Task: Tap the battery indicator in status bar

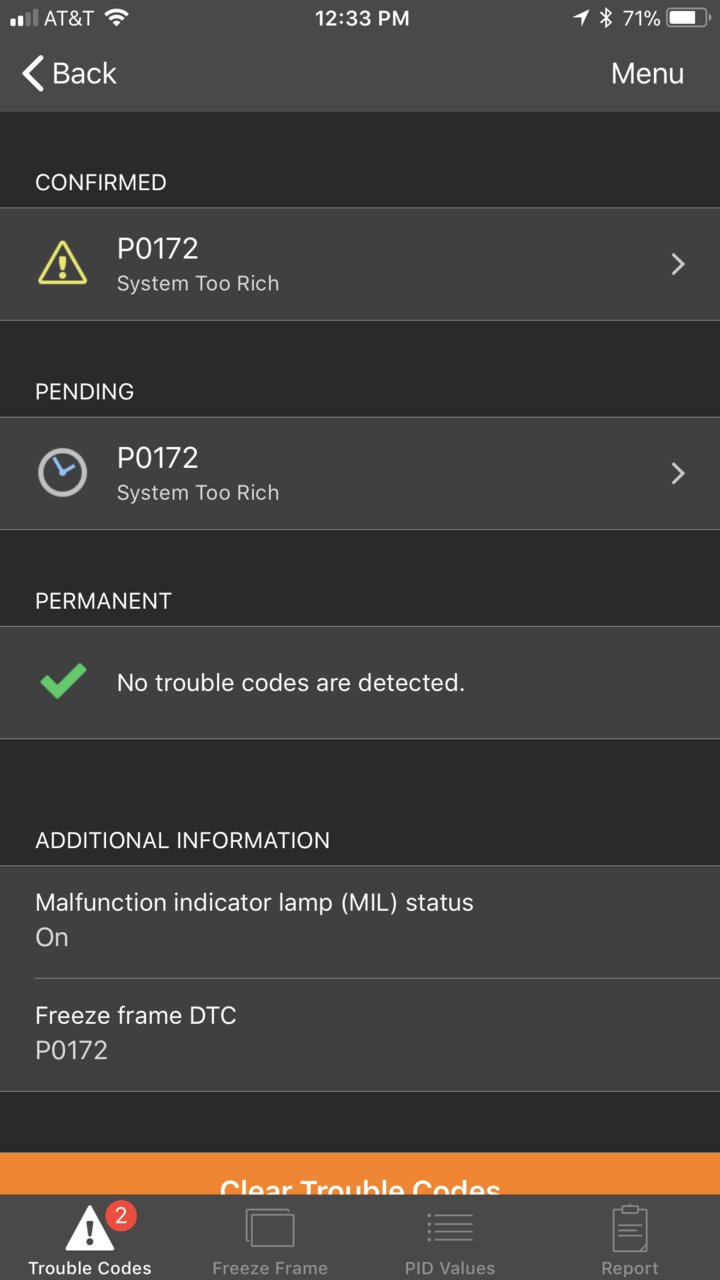Action: click(687, 17)
